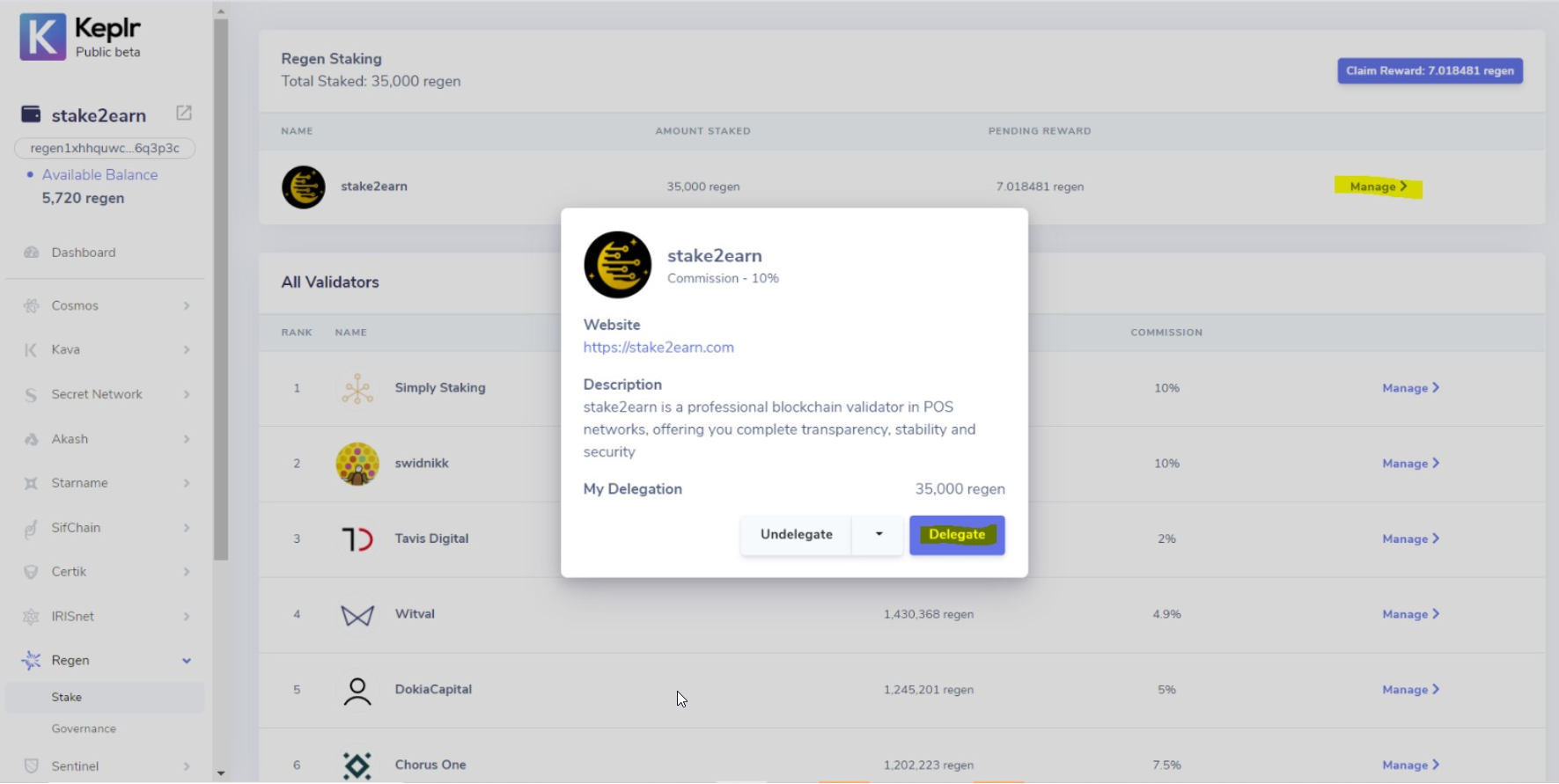1559x784 pixels.
Task: Expand the Starname menu chevron
Action: (x=187, y=483)
